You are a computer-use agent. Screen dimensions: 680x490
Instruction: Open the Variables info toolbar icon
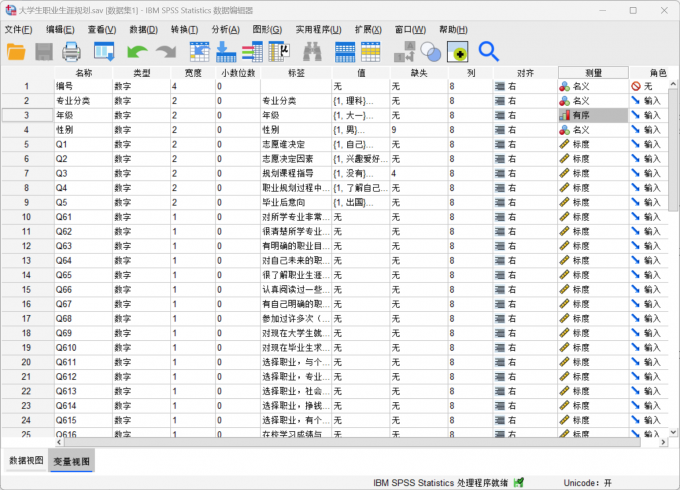click(252, 52)
